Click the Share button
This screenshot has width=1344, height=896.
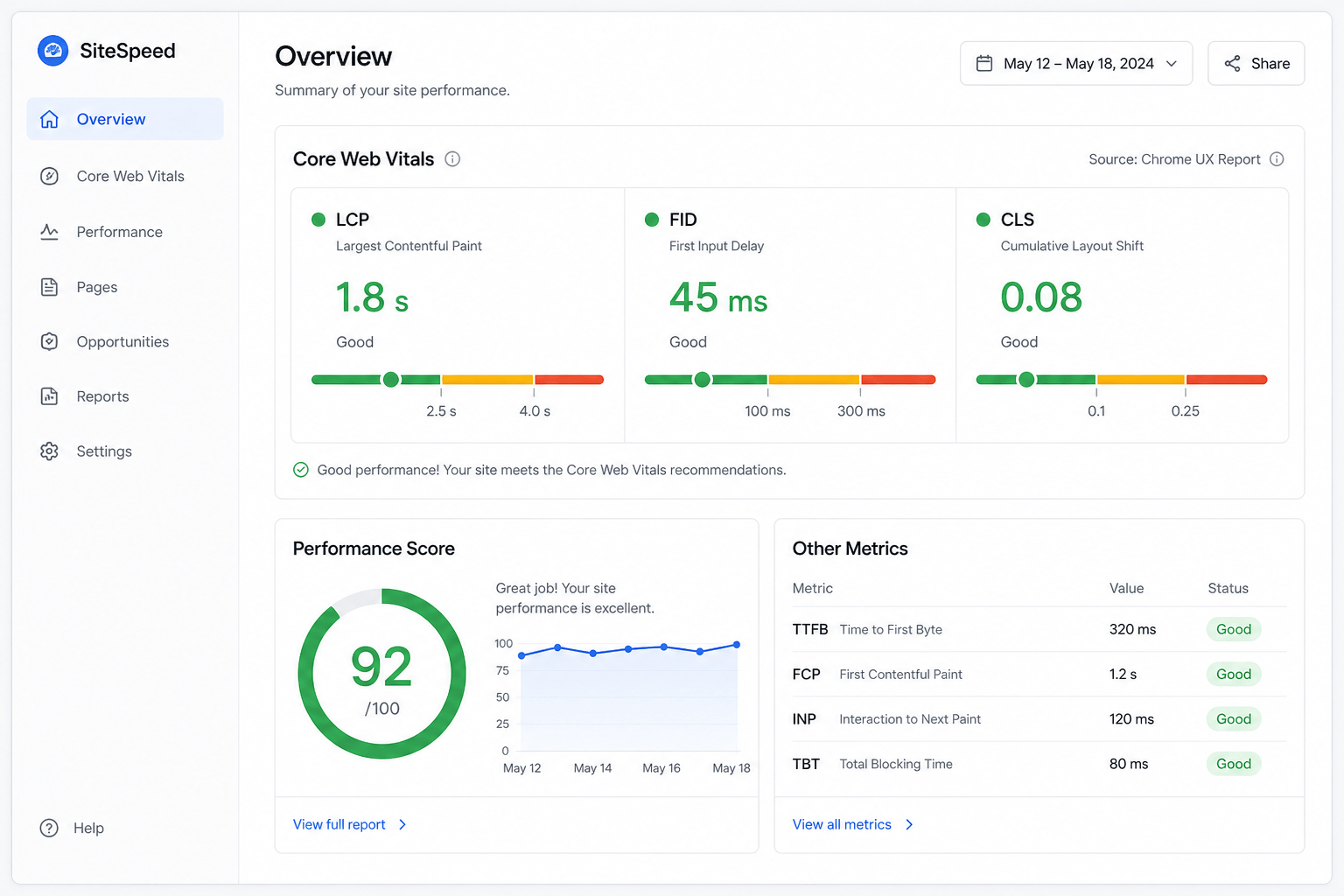click(x=1256, y=63)
